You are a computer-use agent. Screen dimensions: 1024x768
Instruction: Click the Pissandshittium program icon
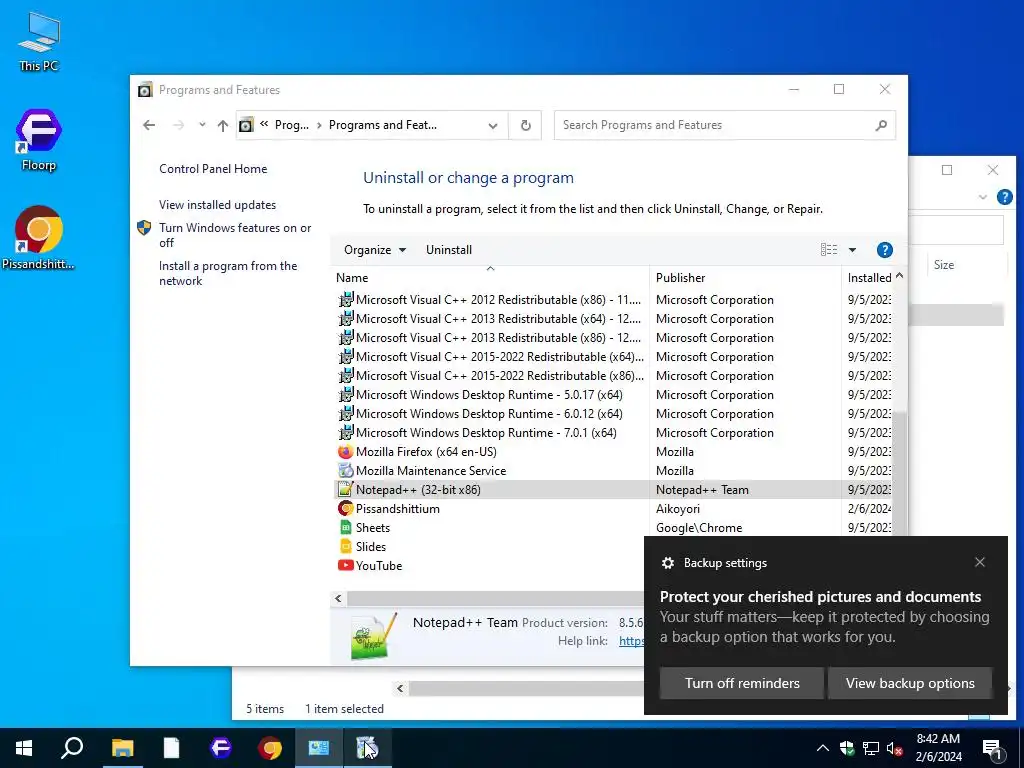pyautogui.click(x=345, y=509)
